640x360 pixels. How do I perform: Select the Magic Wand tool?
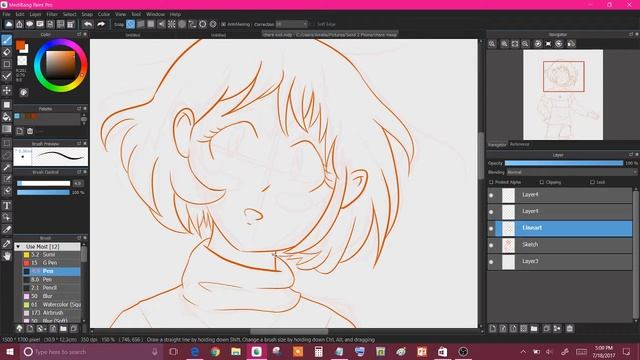(7, 167)
